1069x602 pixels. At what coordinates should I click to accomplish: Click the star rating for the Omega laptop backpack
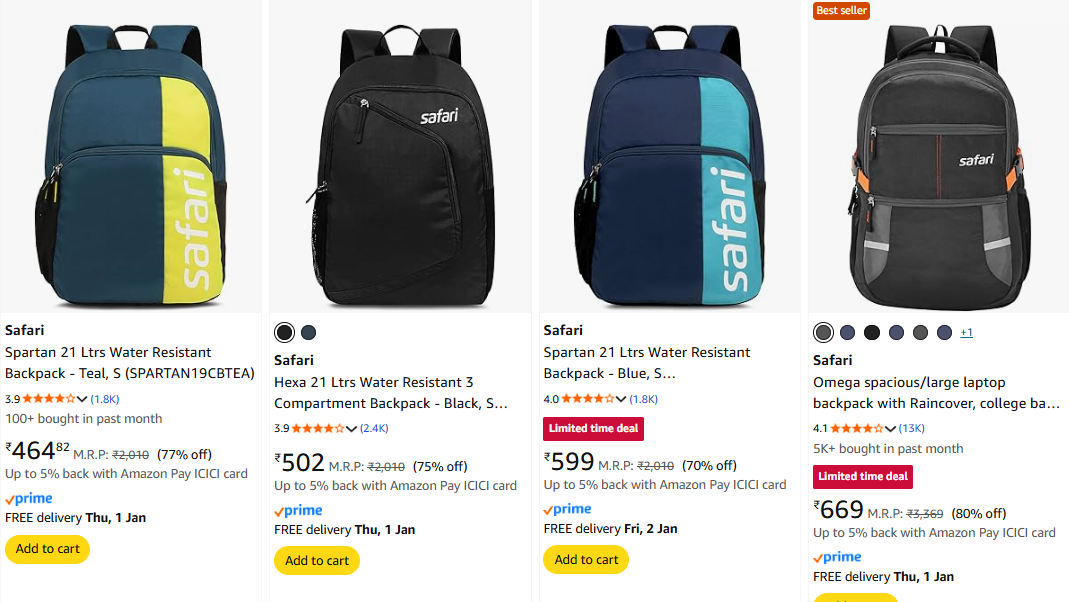[x=857, y=429]
